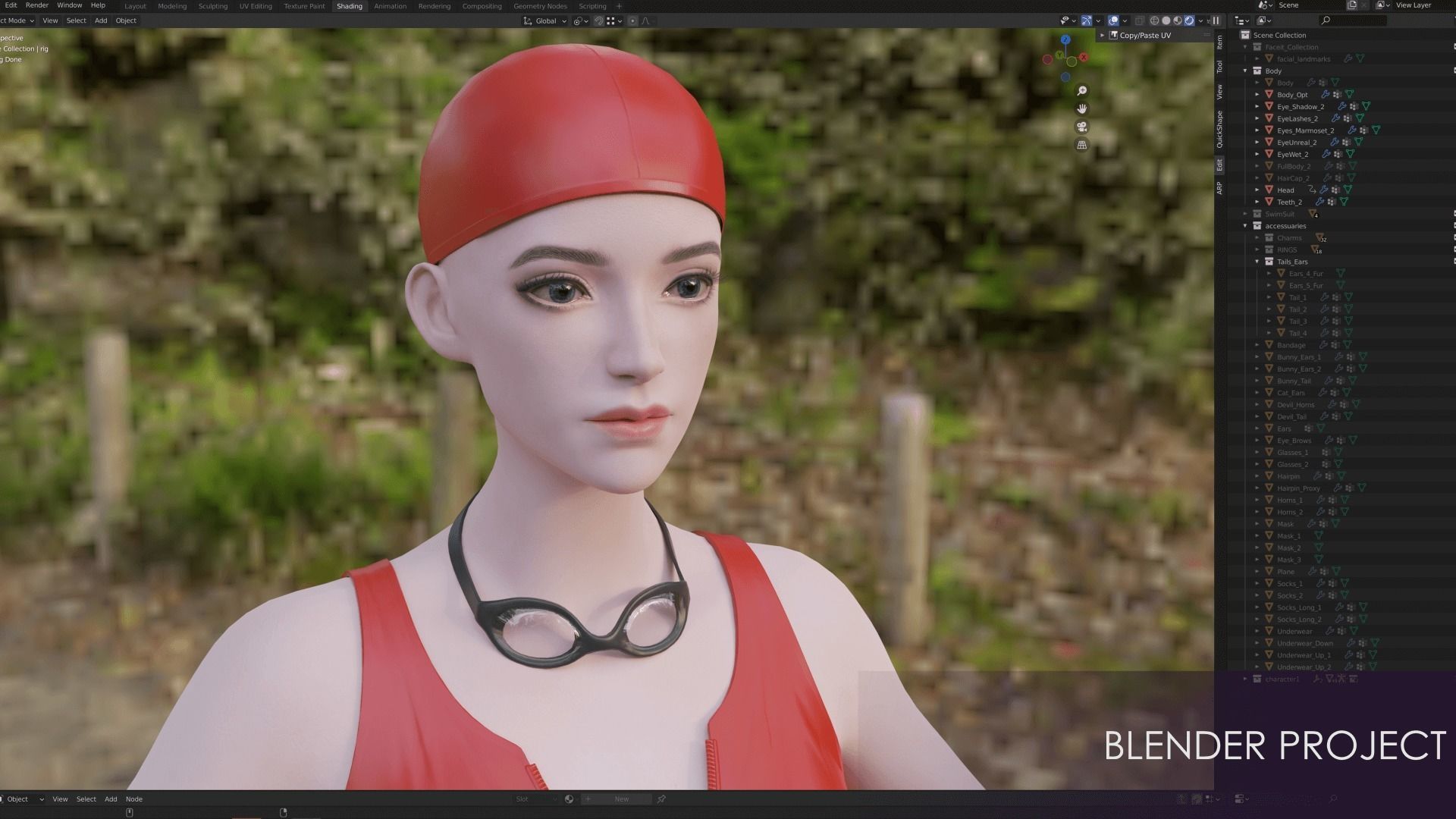Select solid viewport shading mode
This screenshot has width=1456, height=819.
1166,20
